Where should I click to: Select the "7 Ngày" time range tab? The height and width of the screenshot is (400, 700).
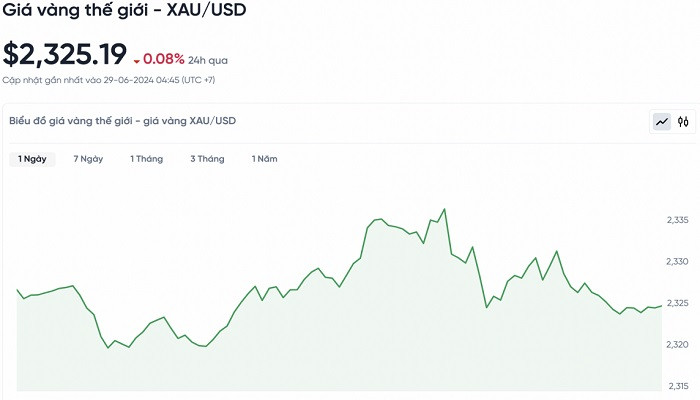click(x=88, y=159)
